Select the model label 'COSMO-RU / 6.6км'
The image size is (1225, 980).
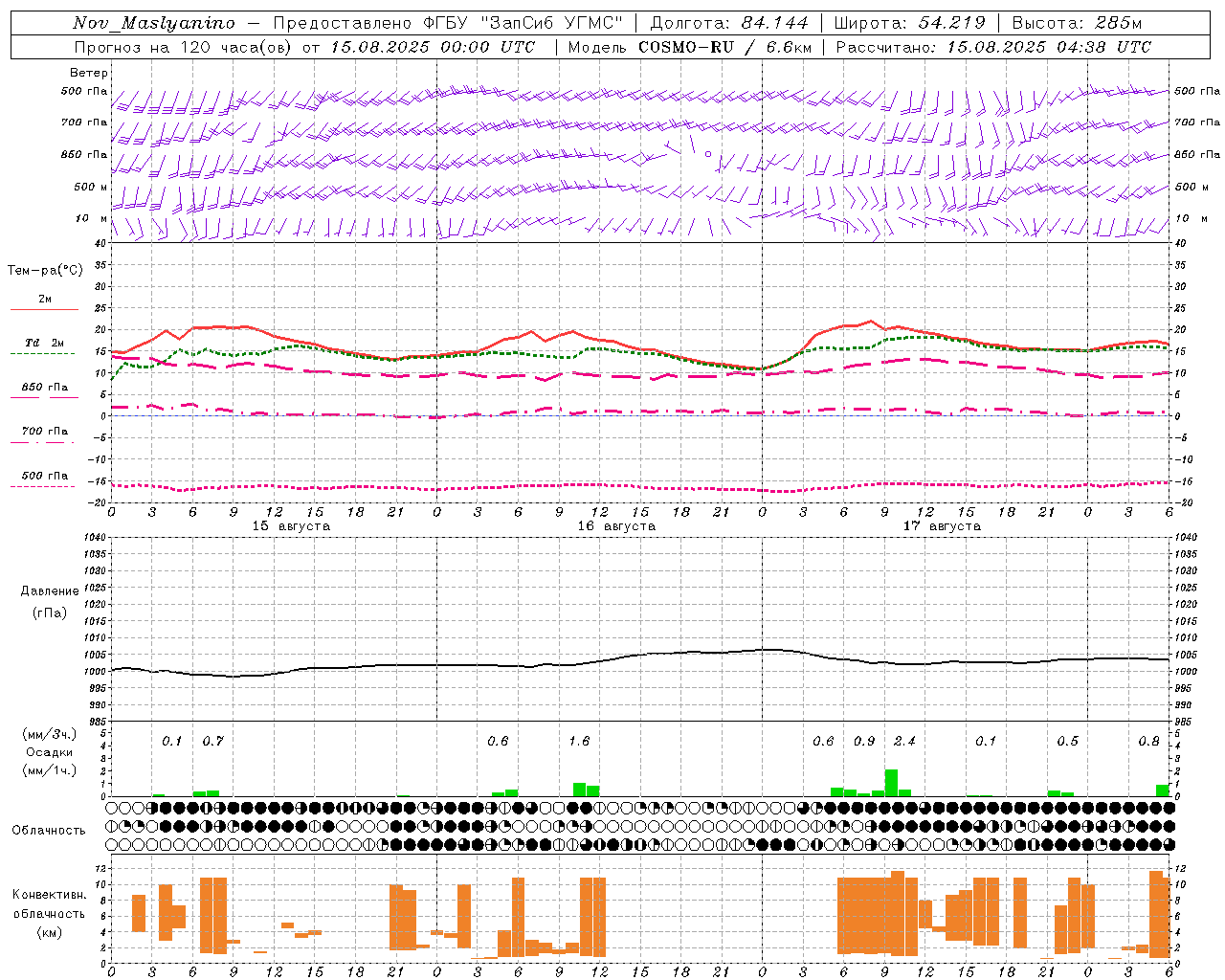725,47
